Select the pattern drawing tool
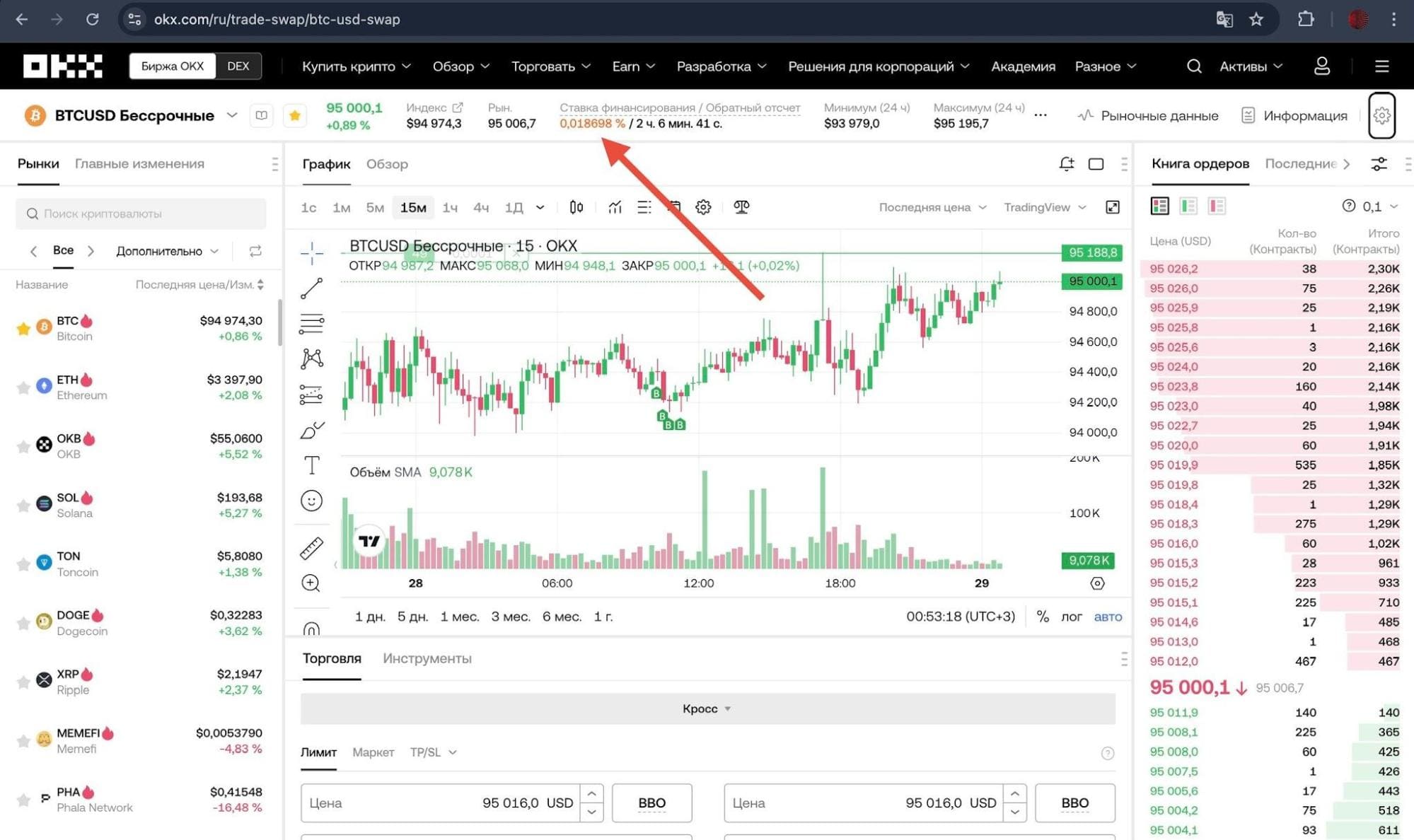Image resolution: width=1414 pixels, height=840 pixels. (311, 358)
